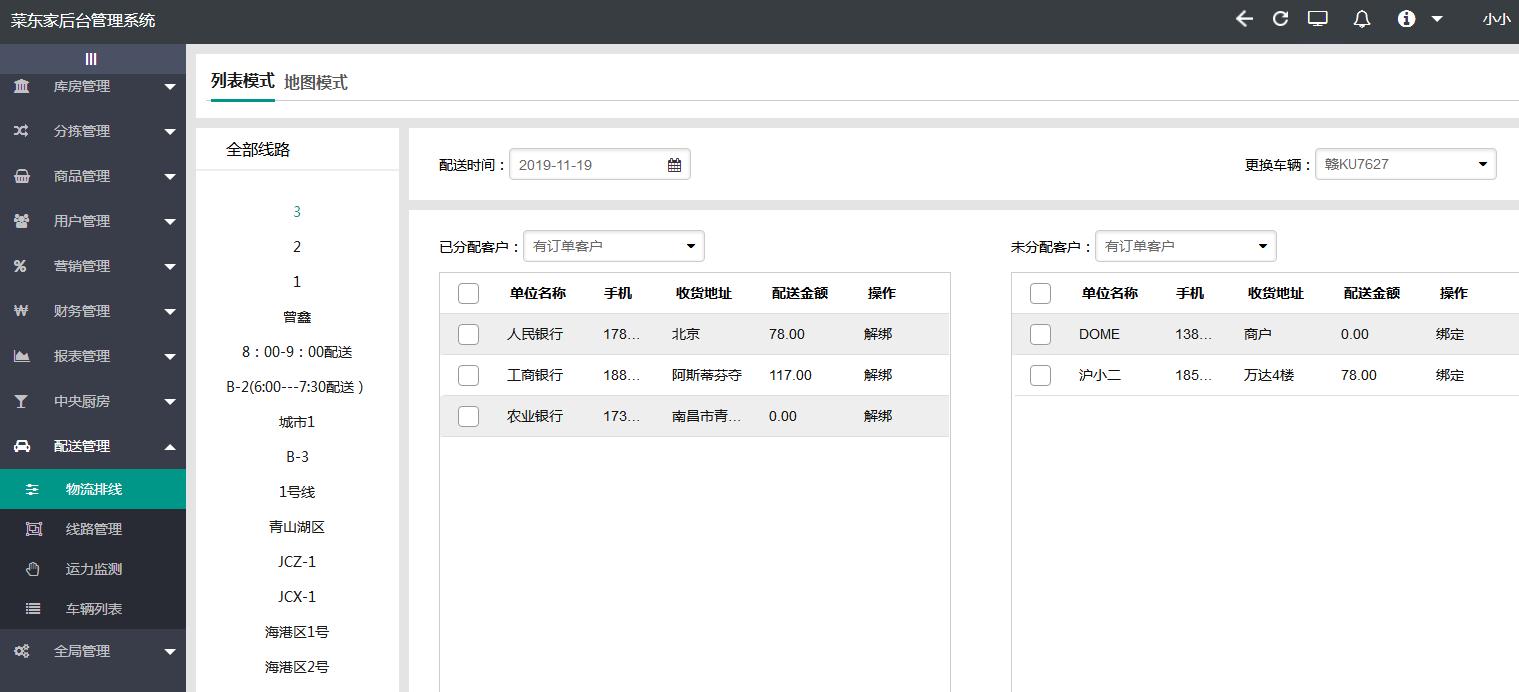
Task: Open the notification bell
Action: 1361,19
